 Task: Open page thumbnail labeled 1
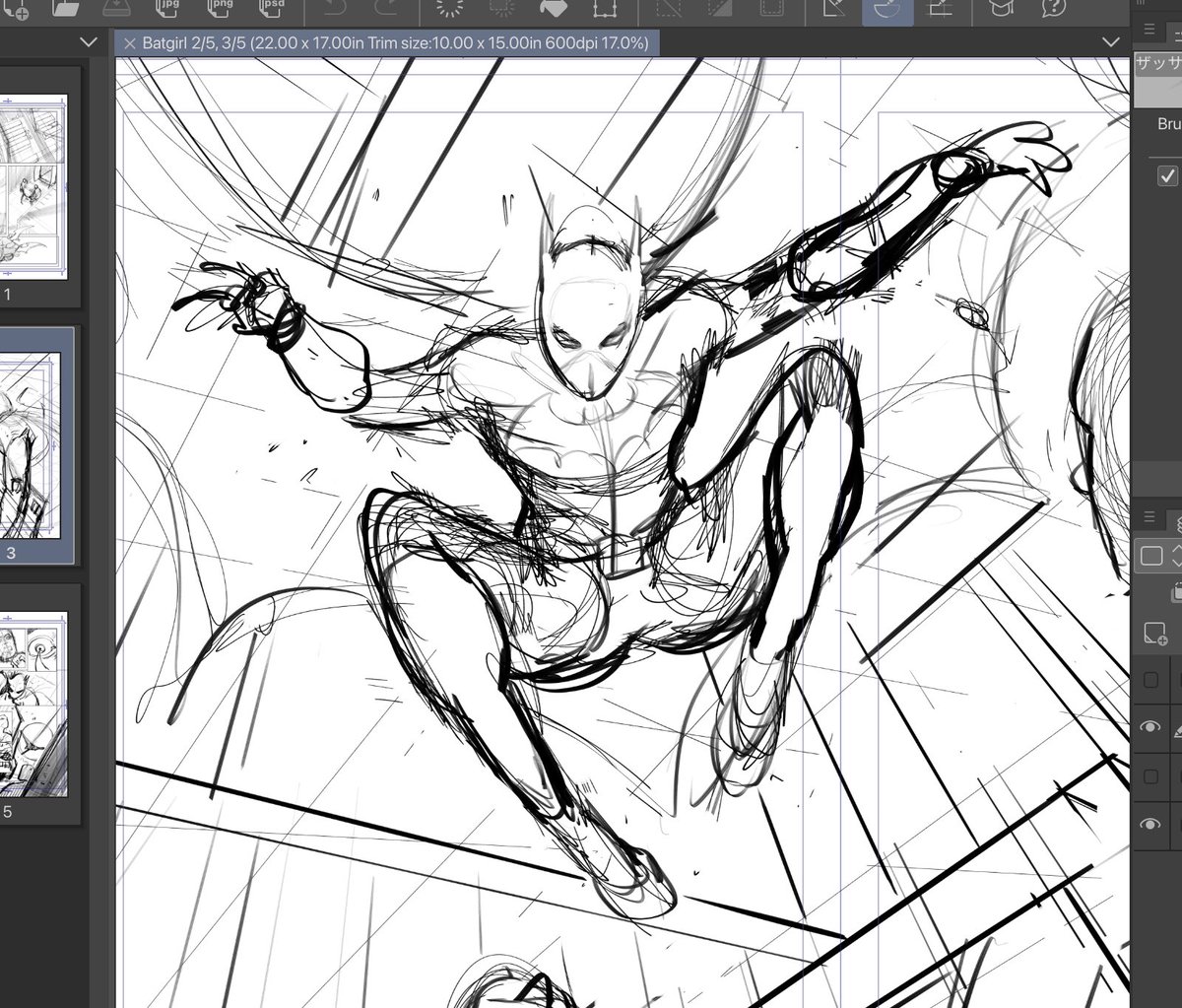(x=33, y=186)
